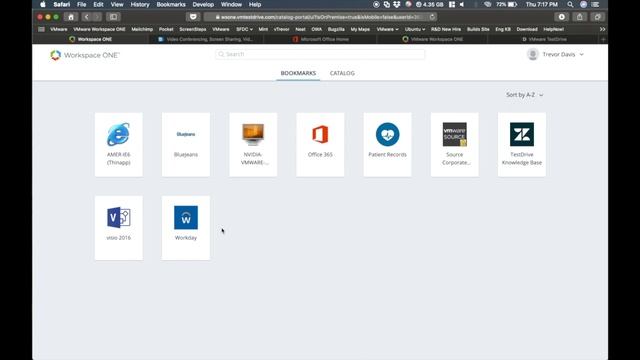Expand Trevor Davis account menu
This screenshot has height=360, width=640.
pos(582,54)
